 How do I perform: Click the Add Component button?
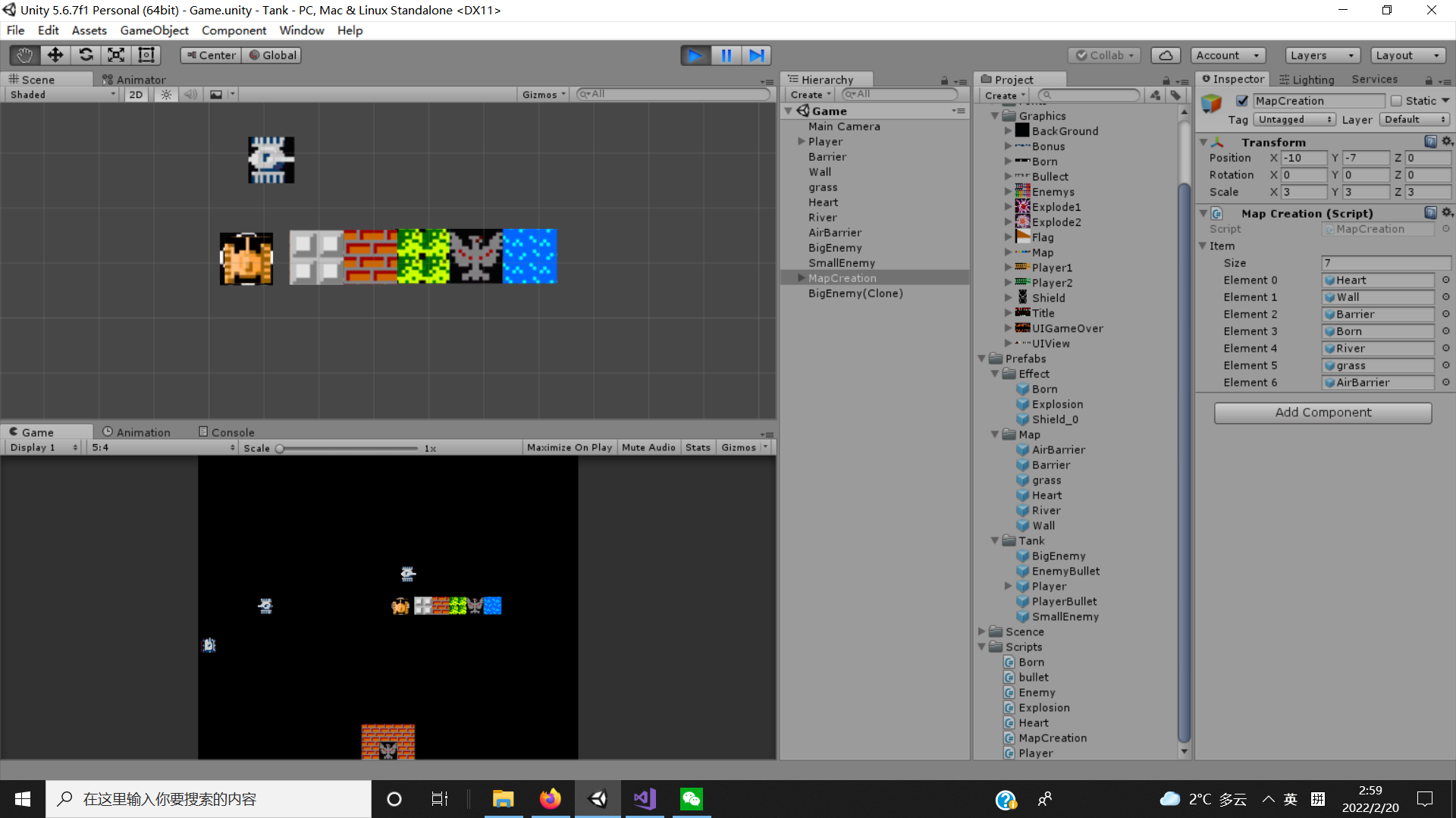point(1323,412)
